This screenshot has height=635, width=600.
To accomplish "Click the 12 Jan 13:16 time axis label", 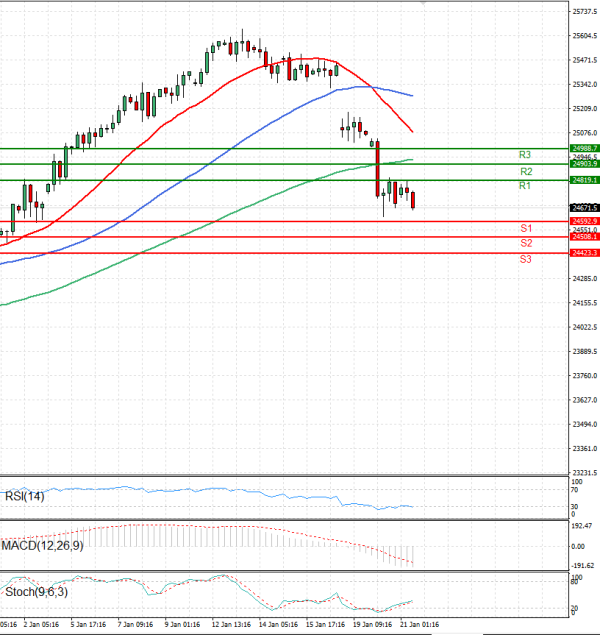I will (x=234, y=625).
